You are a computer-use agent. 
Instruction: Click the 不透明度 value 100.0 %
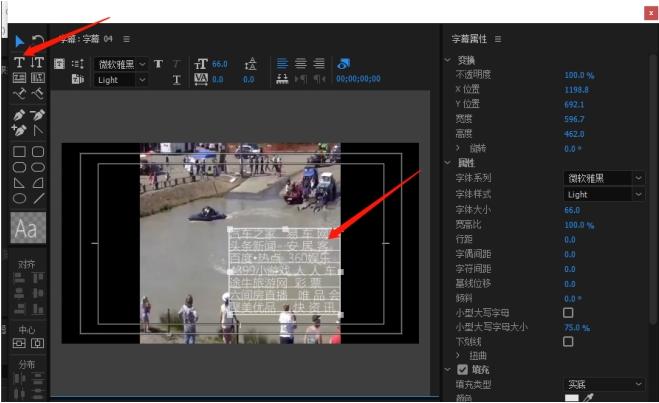(579, 75)
